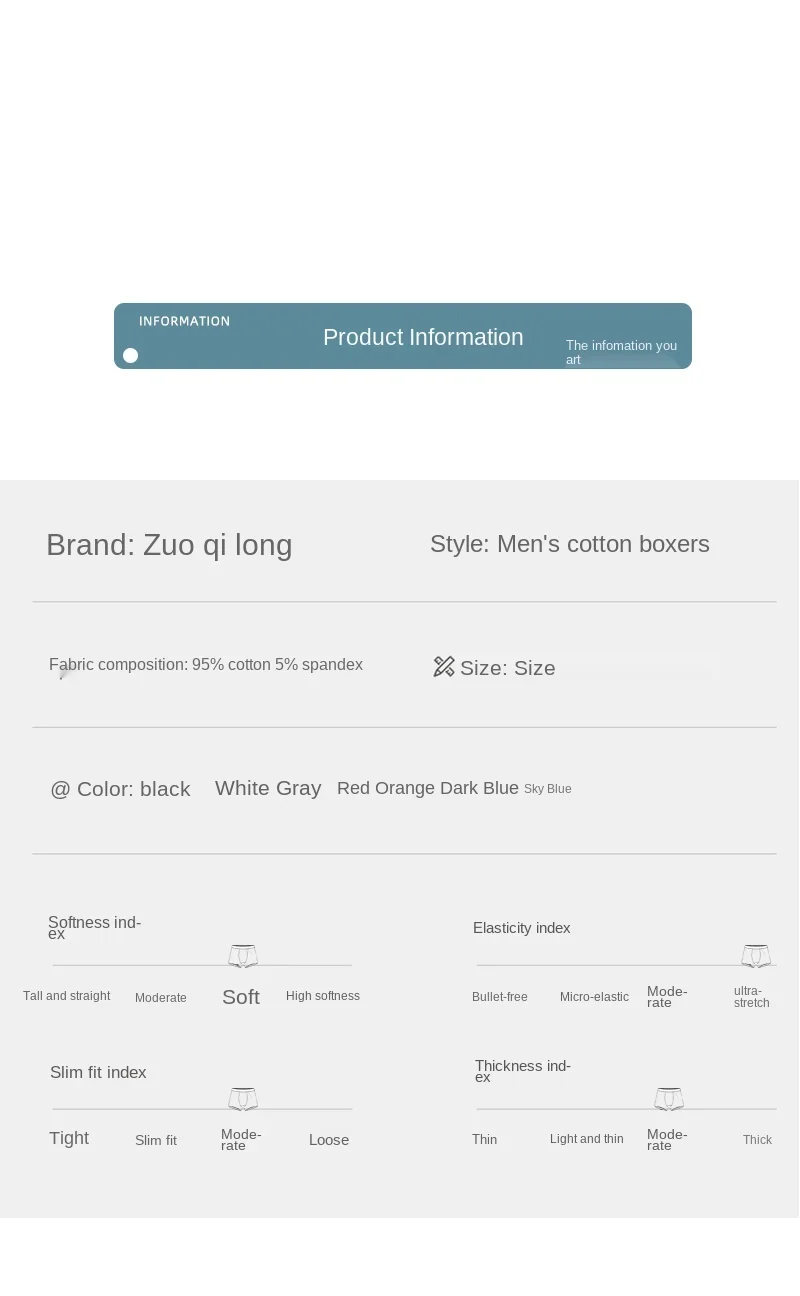
Task: Click the Style: Men's cotton boxers text
Action: pos(570,544)
